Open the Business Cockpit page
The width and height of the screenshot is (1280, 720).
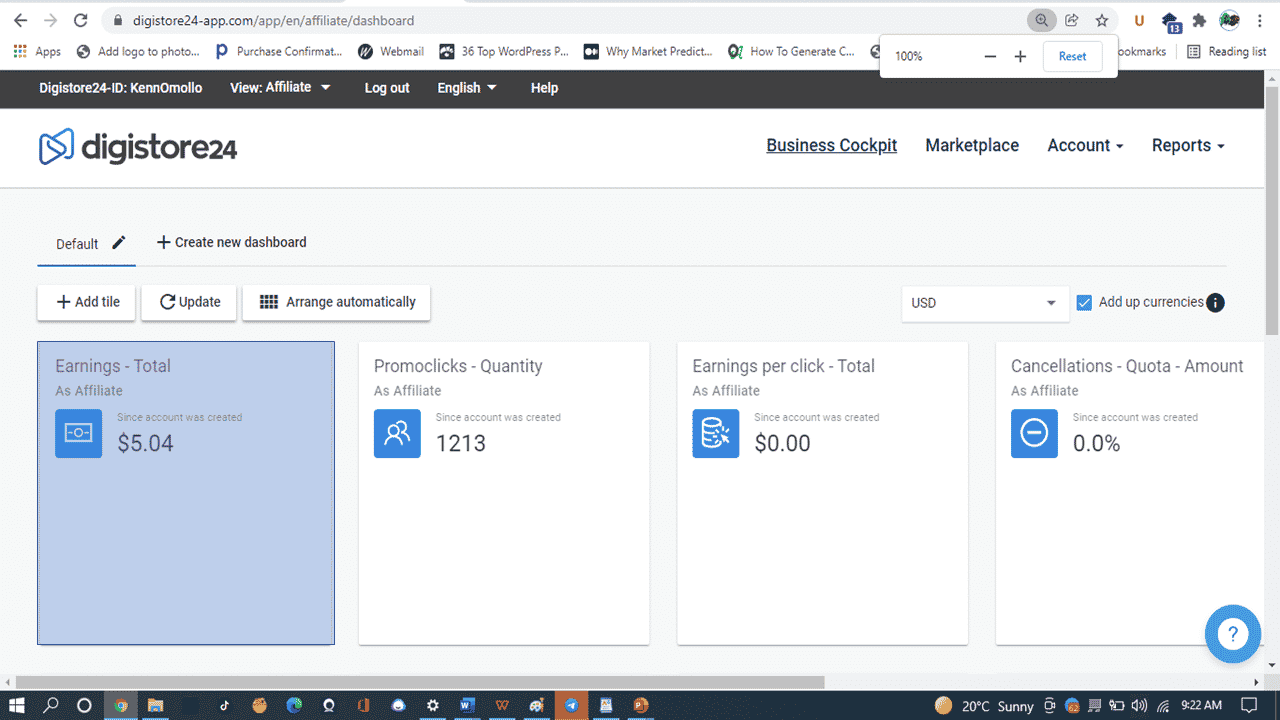point(831,146)
